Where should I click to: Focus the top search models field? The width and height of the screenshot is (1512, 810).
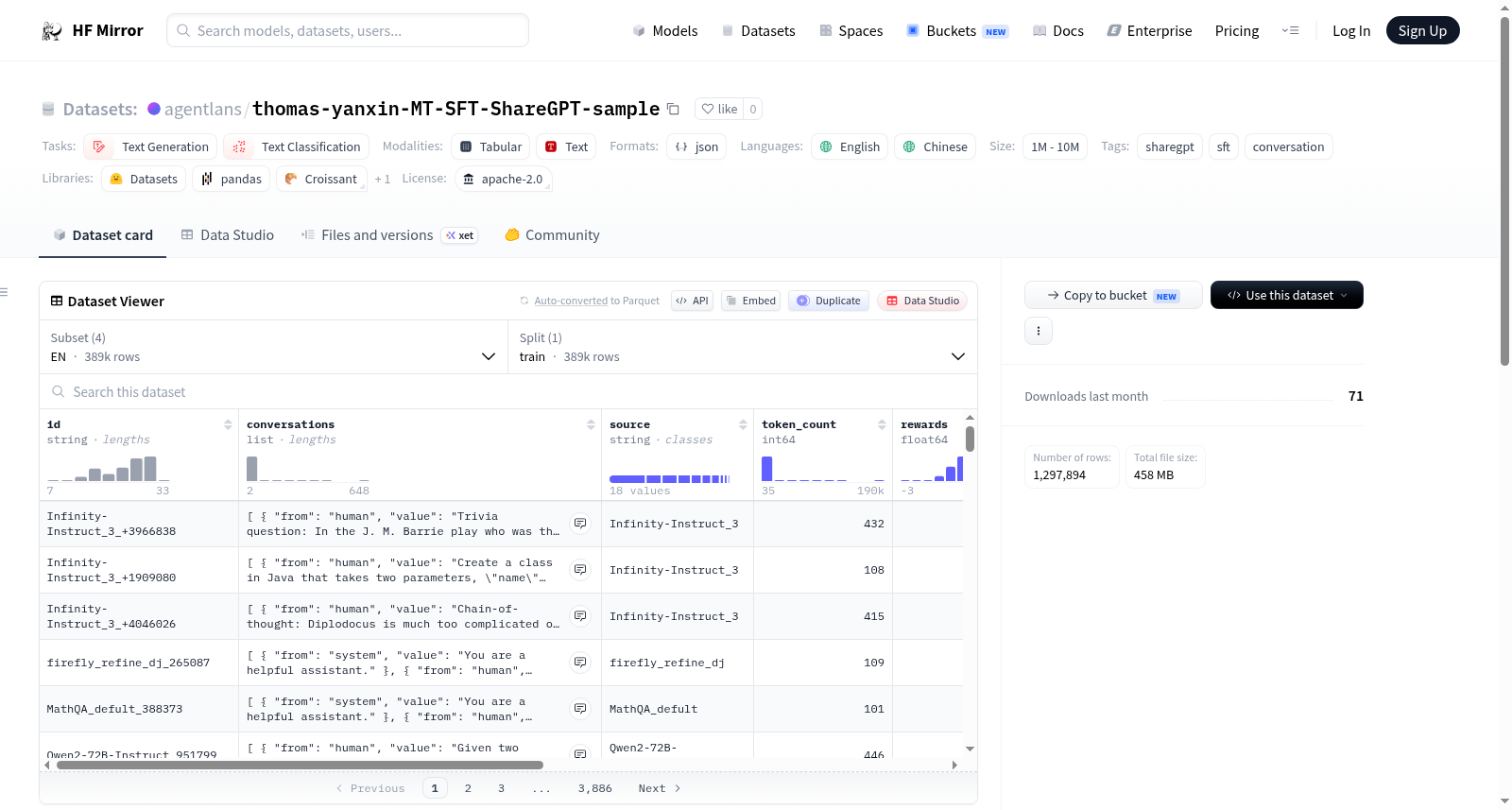(348, 30)
